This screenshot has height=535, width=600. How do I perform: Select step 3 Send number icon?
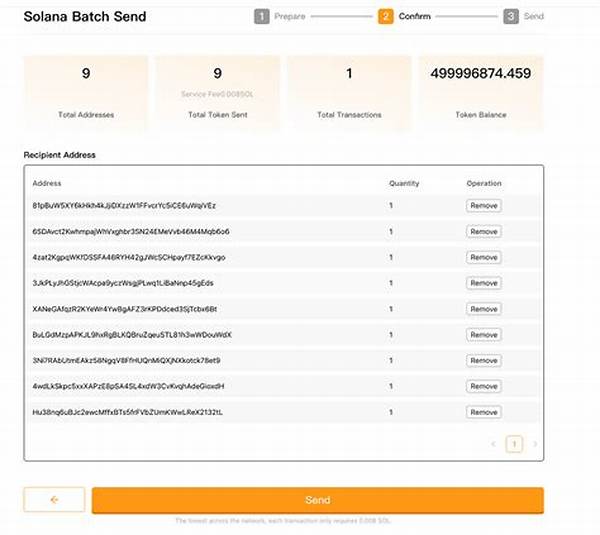click(511, 16)
